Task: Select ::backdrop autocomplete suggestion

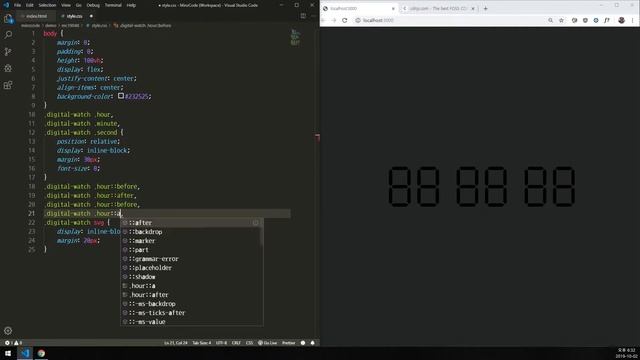Action: tap(191, 232)
